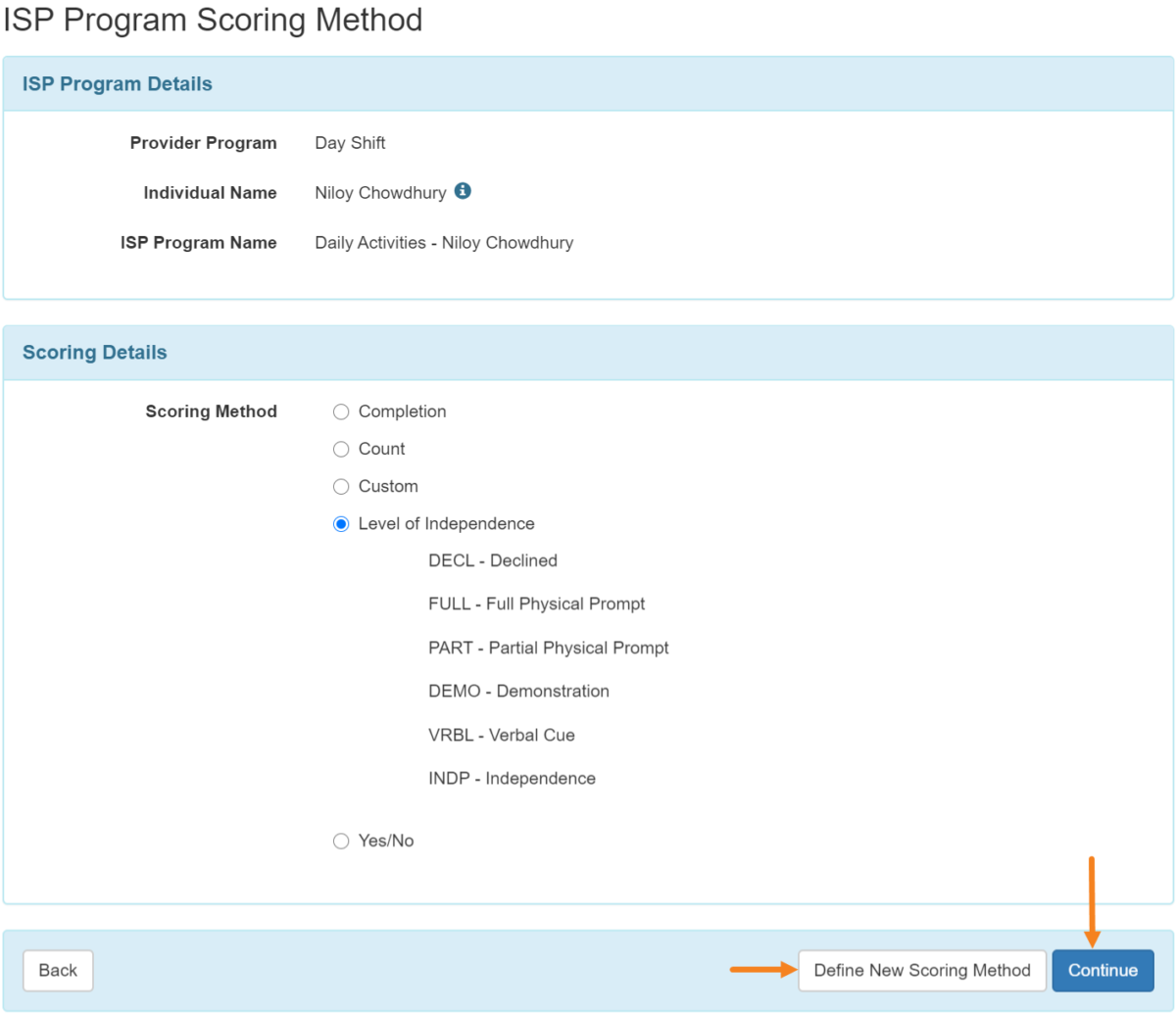Click the blue Continue button
1176x1014 pixels.
click(x=1102, y=970)
